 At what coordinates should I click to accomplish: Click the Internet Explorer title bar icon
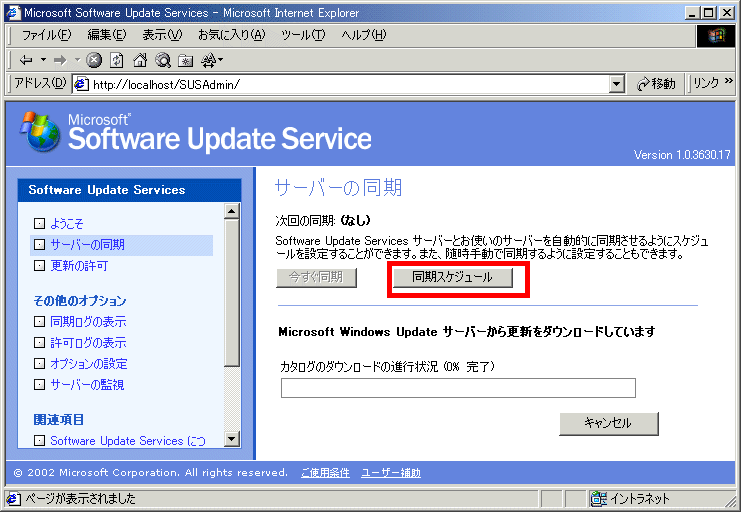pos(14,13)
